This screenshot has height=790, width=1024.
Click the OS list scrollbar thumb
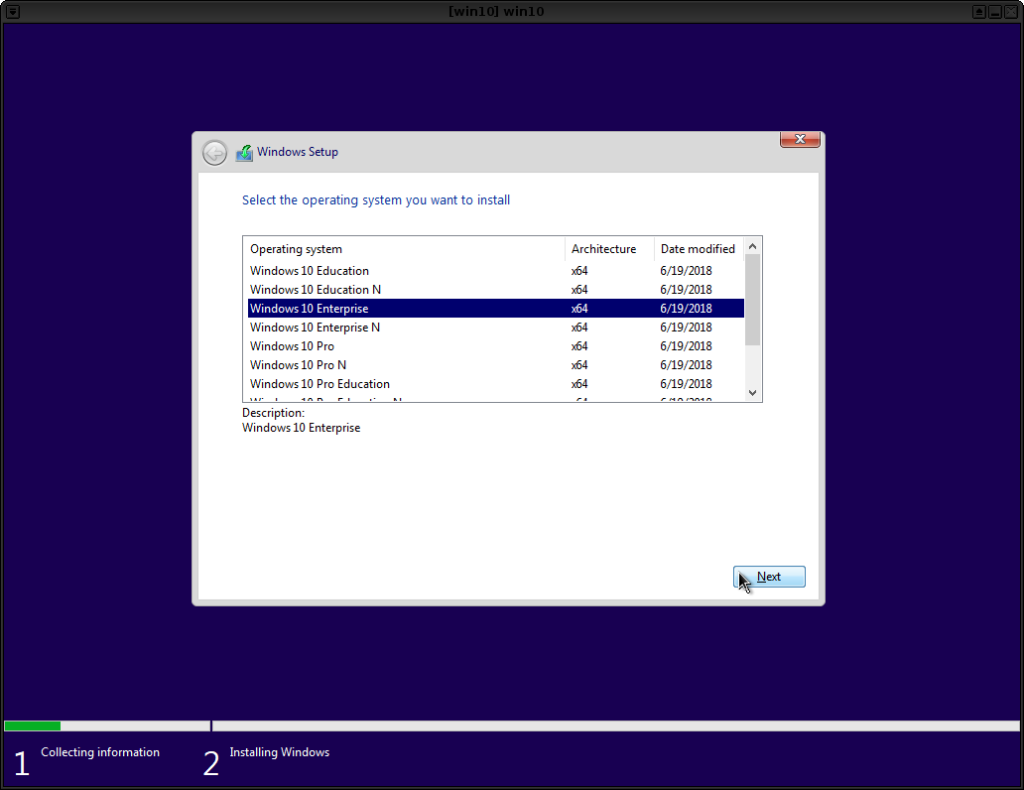752,300
